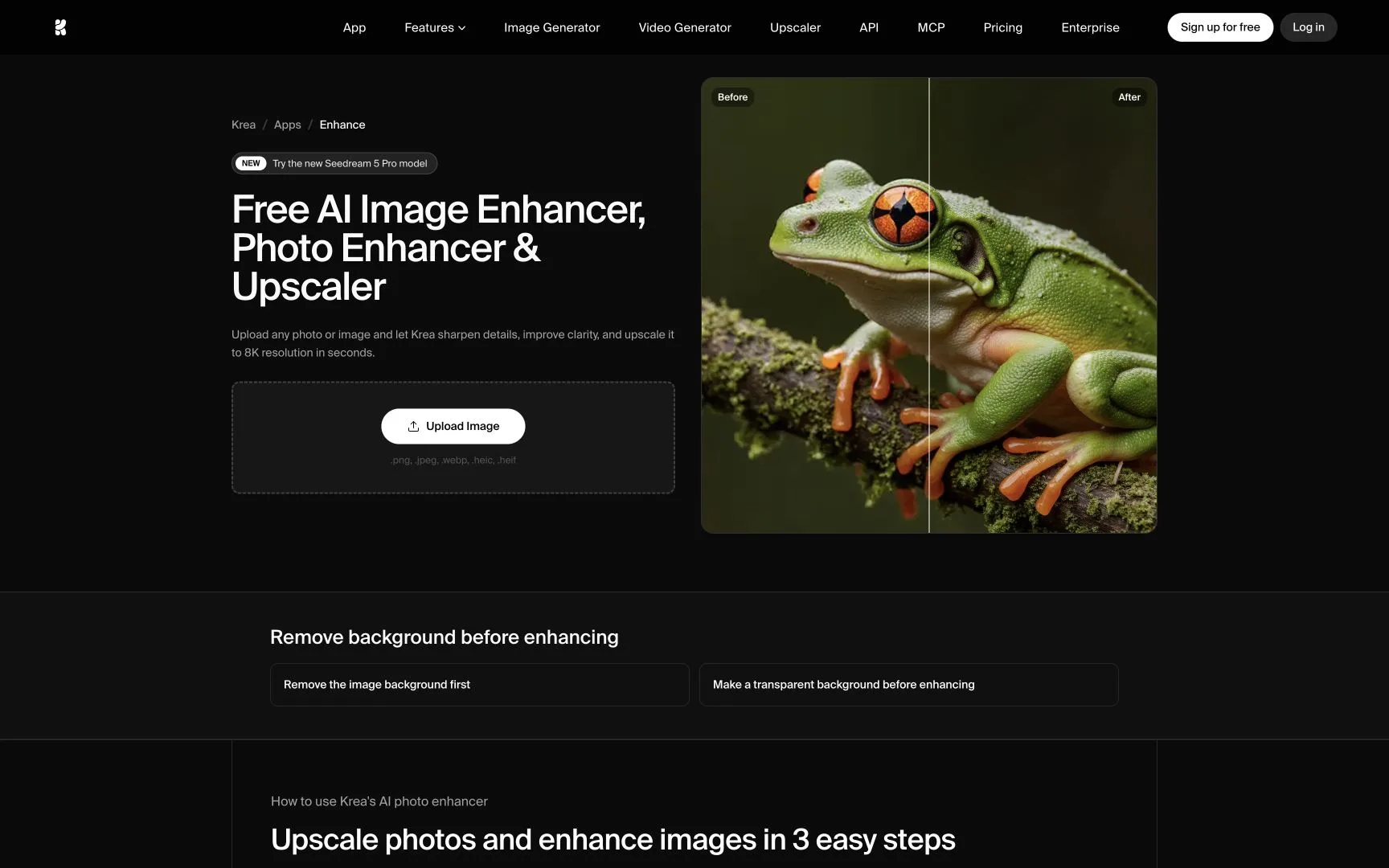Screen dimensions: 1389x868
Task: Open the Image Generator page
Action: click(x=551, y=27)
